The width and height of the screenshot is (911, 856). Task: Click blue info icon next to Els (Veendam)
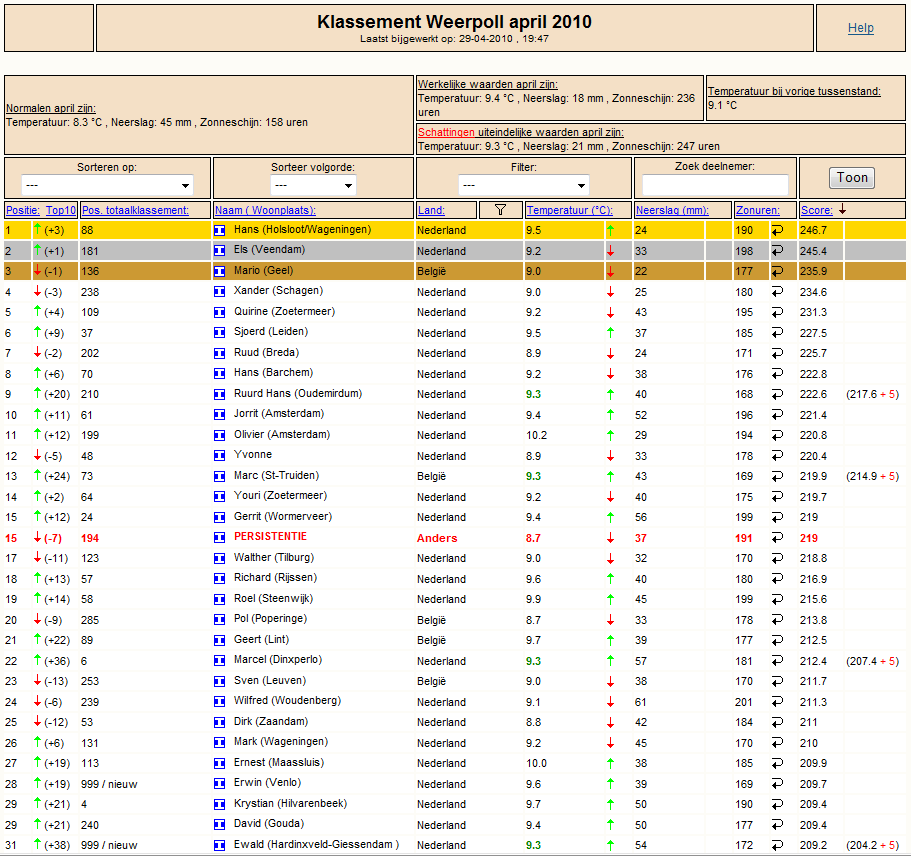click(x=220, y=251)
